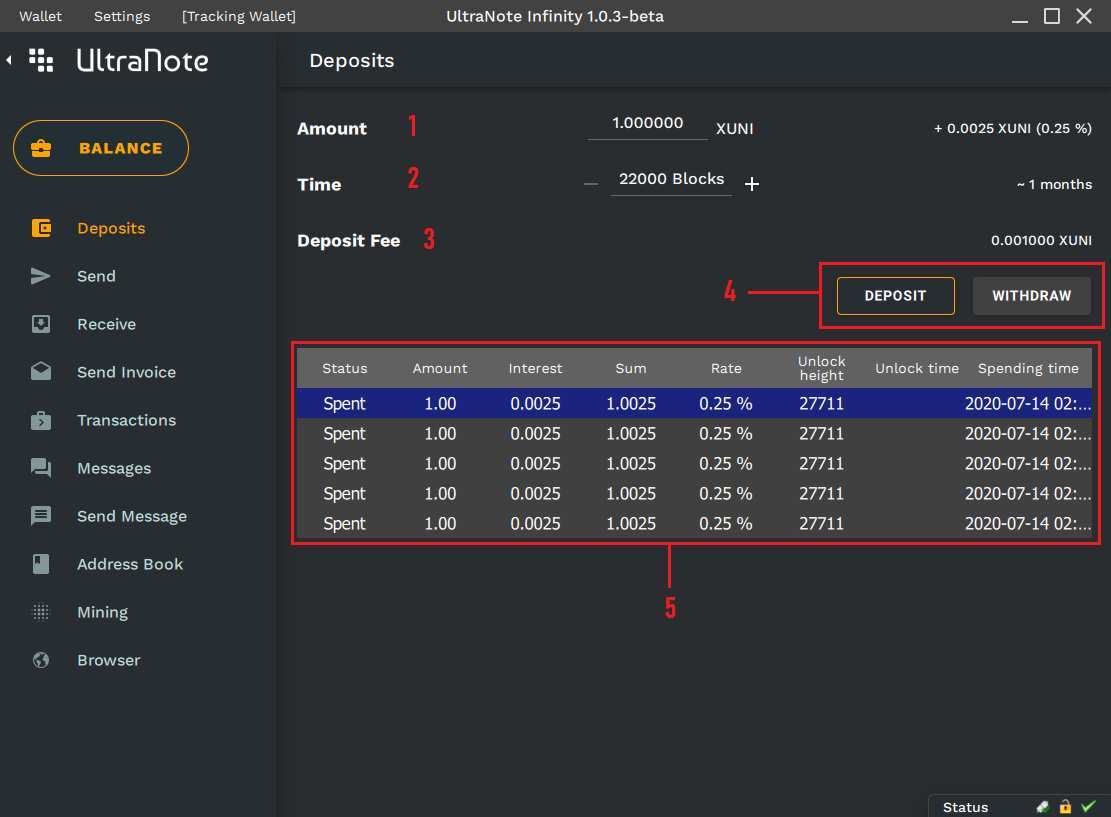Decrease deposit time with the minus button
This screenshot has height=817, width=1111.
(x=591, y=184)
